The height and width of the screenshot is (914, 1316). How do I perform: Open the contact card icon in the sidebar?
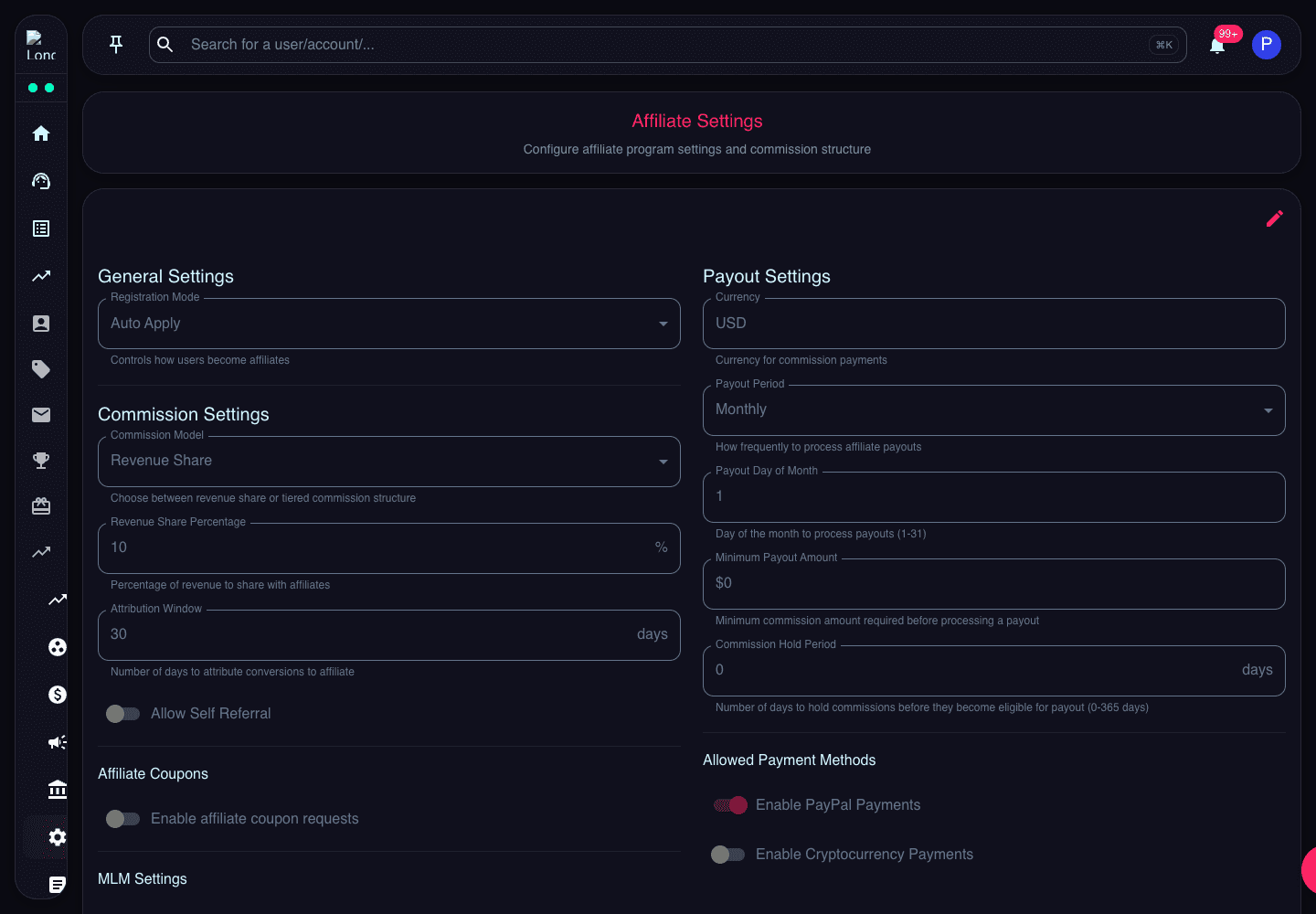[x=41, y=324]
